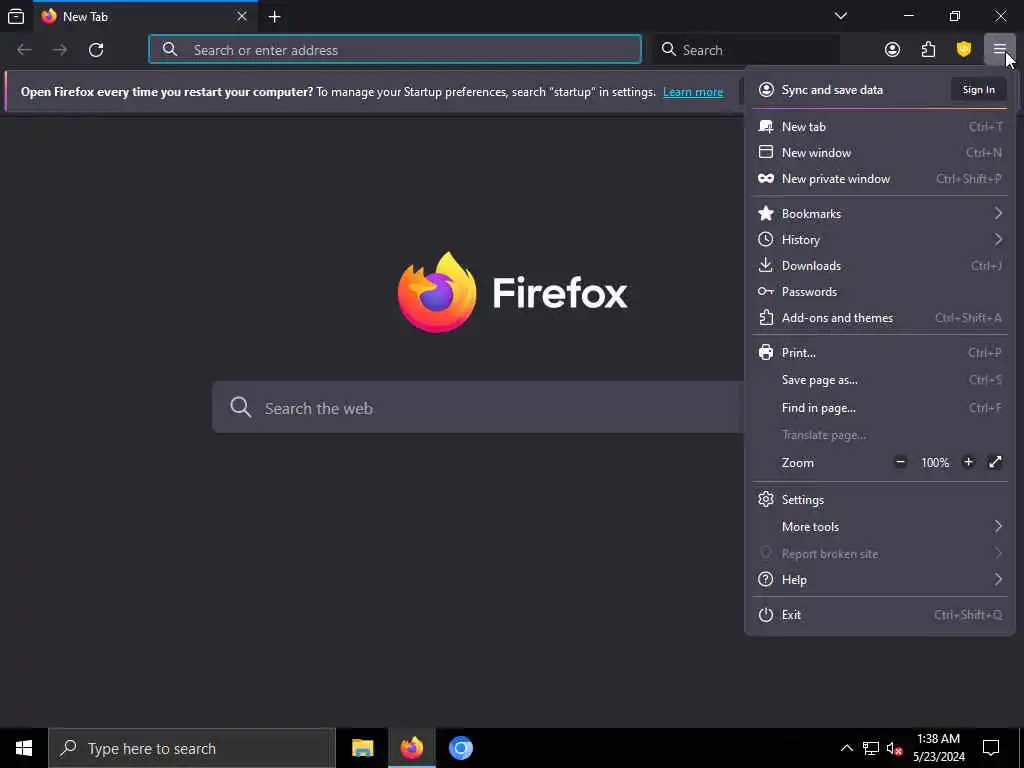Open the account profile icon in toolbar

point(892,50)
